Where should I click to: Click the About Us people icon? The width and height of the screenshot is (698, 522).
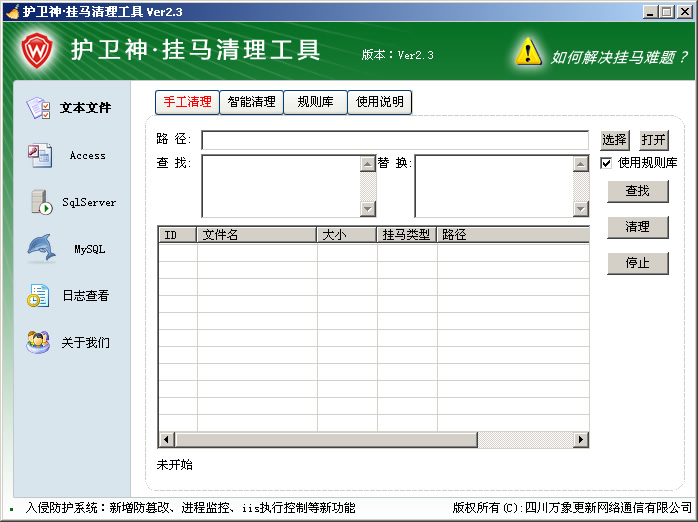38,342
